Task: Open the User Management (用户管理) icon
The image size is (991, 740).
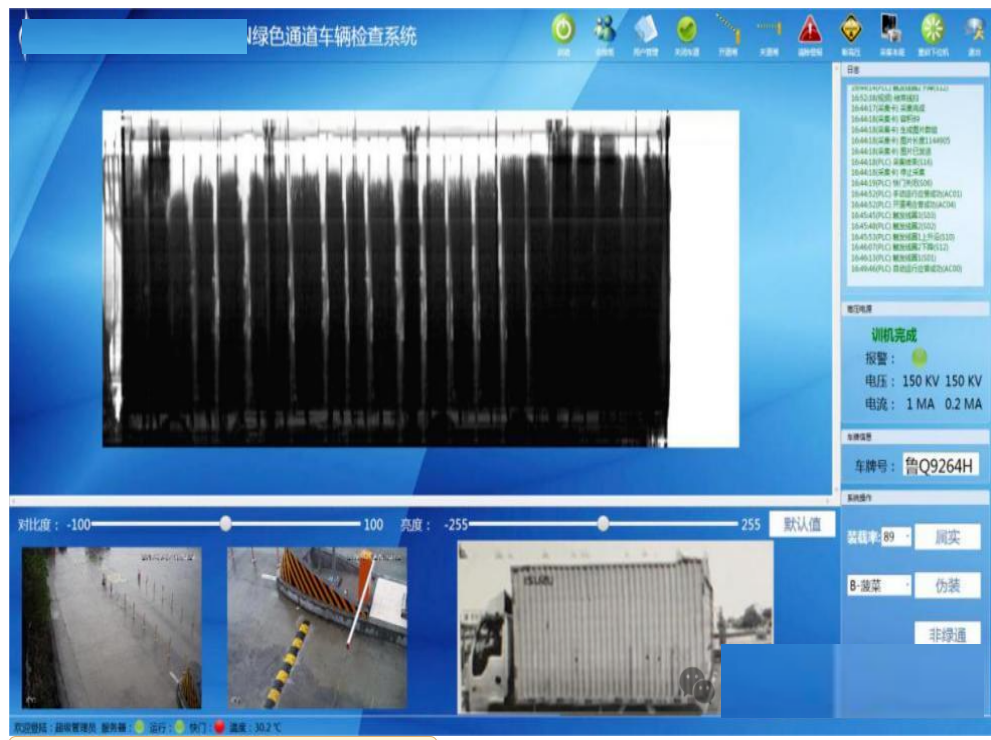Action: click(645, 30)
